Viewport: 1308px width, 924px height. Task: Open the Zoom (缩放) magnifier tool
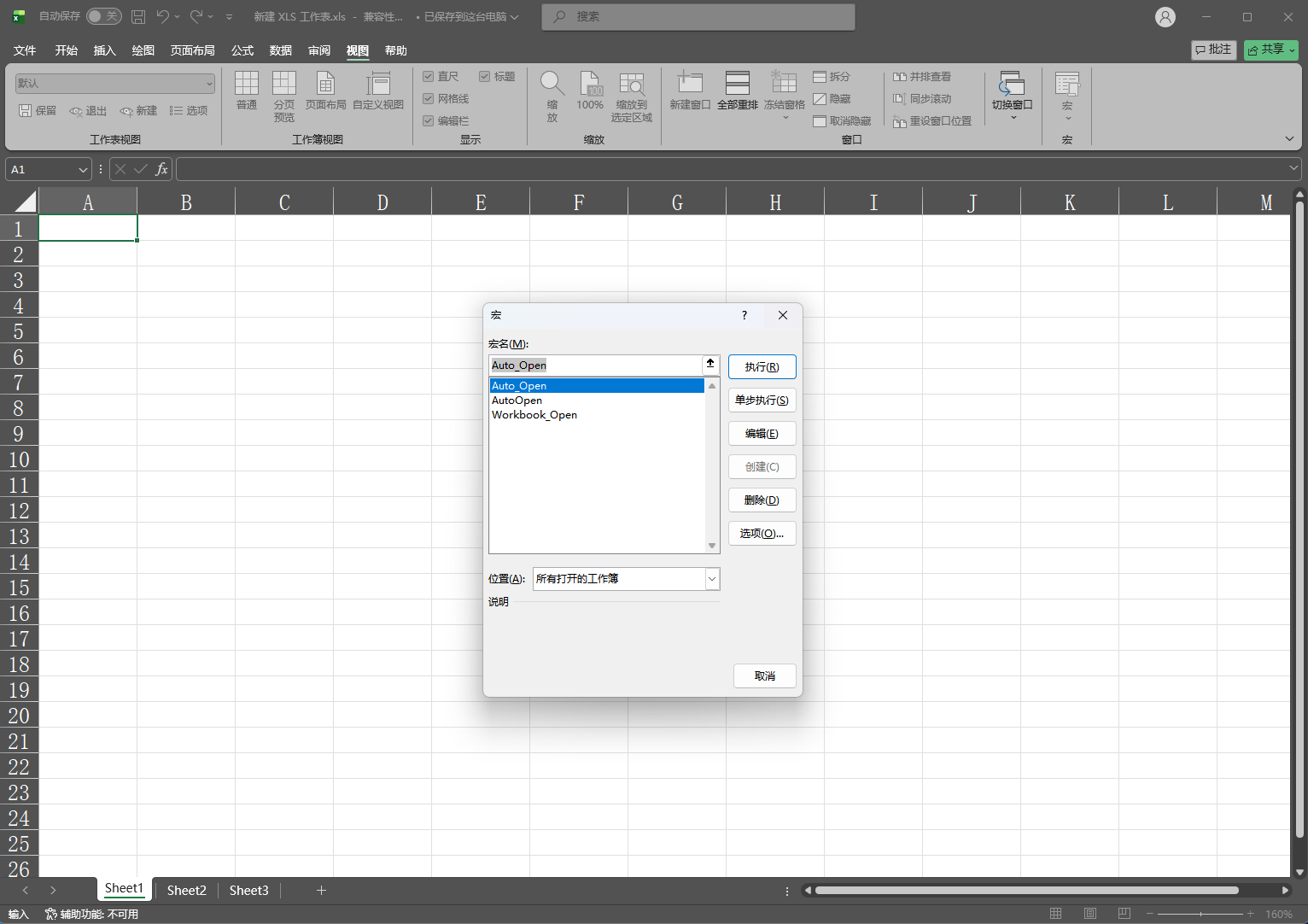click(552, 96)
